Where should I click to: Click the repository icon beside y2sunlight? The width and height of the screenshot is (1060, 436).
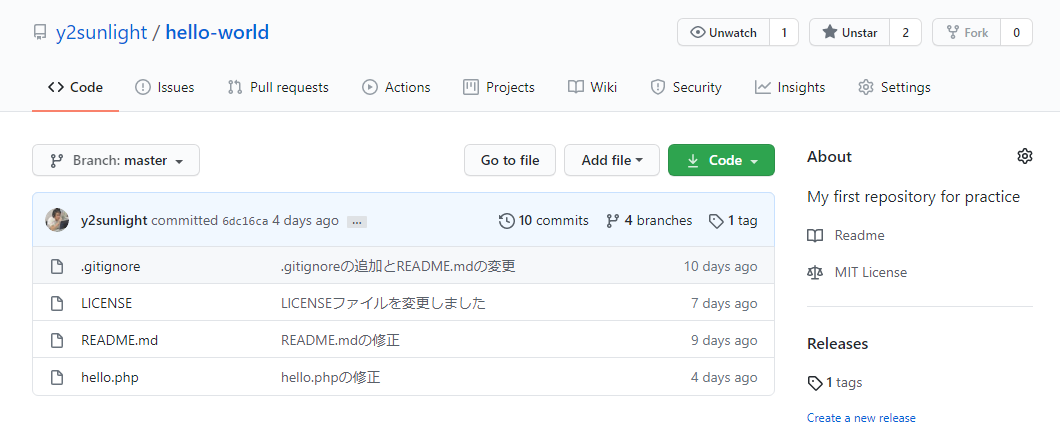[39, 33]
